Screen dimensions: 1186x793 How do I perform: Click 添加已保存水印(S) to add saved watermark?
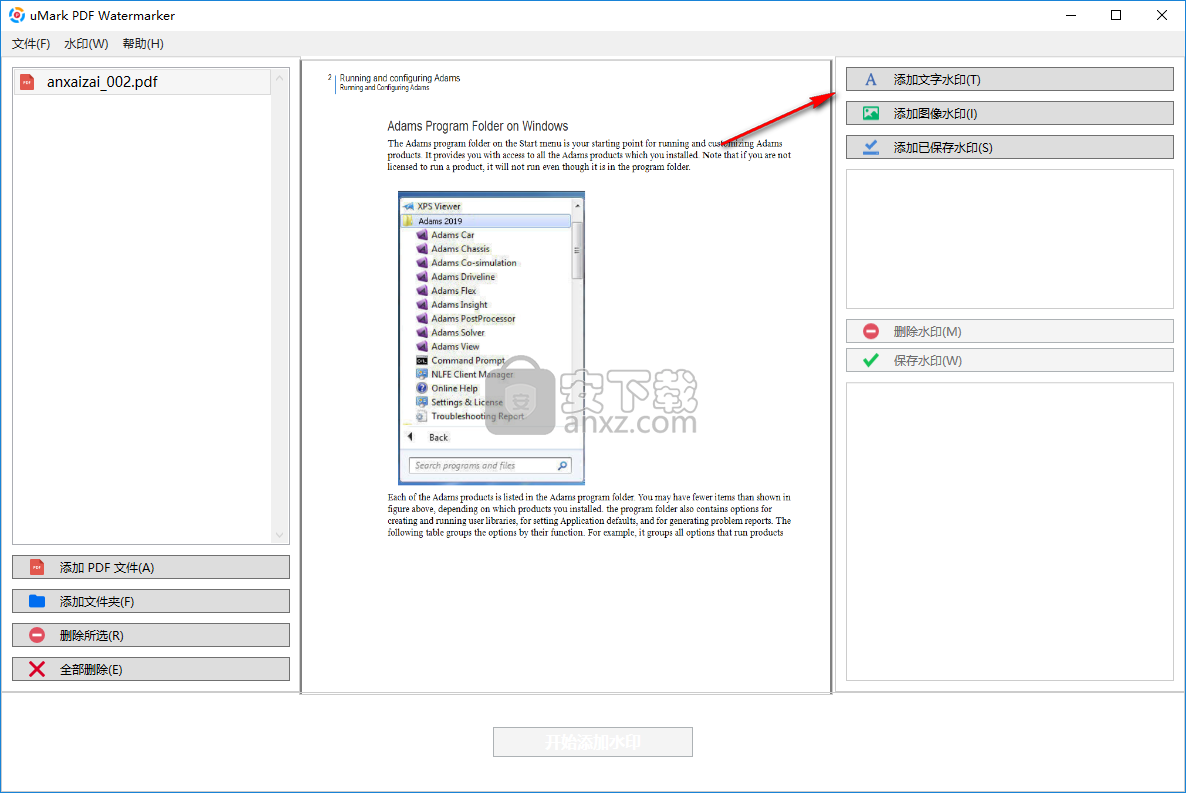pos(1010,148)
